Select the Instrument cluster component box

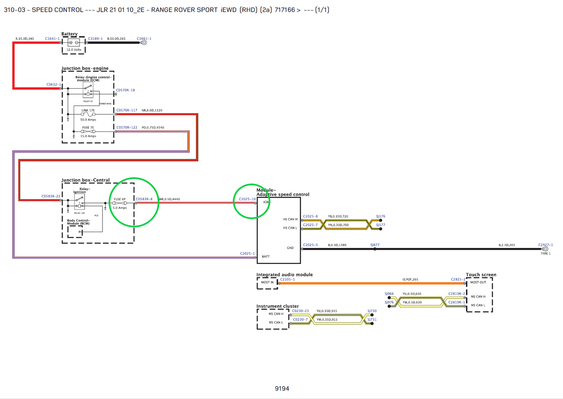[x=273, y=319]
